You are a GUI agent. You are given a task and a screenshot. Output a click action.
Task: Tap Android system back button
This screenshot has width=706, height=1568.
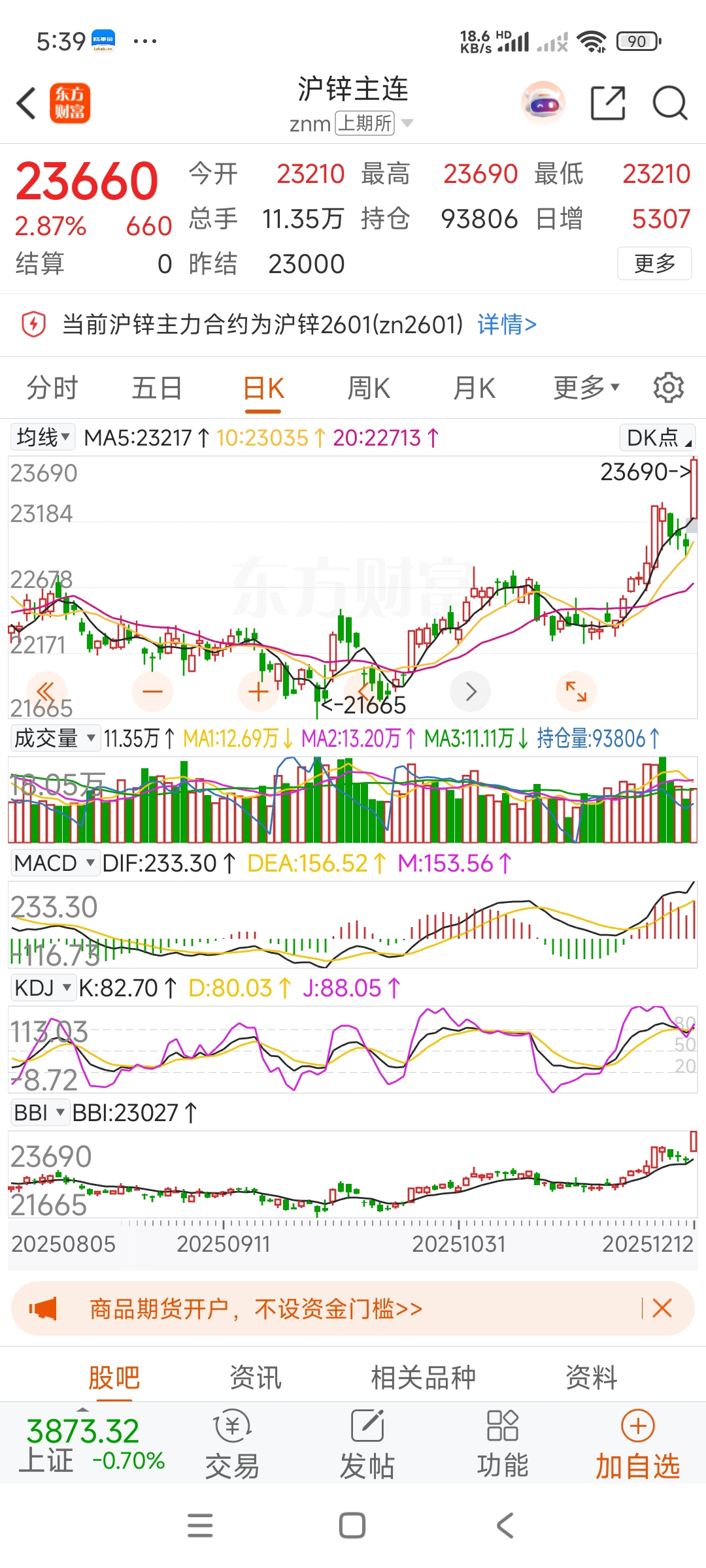[505, 1526]
